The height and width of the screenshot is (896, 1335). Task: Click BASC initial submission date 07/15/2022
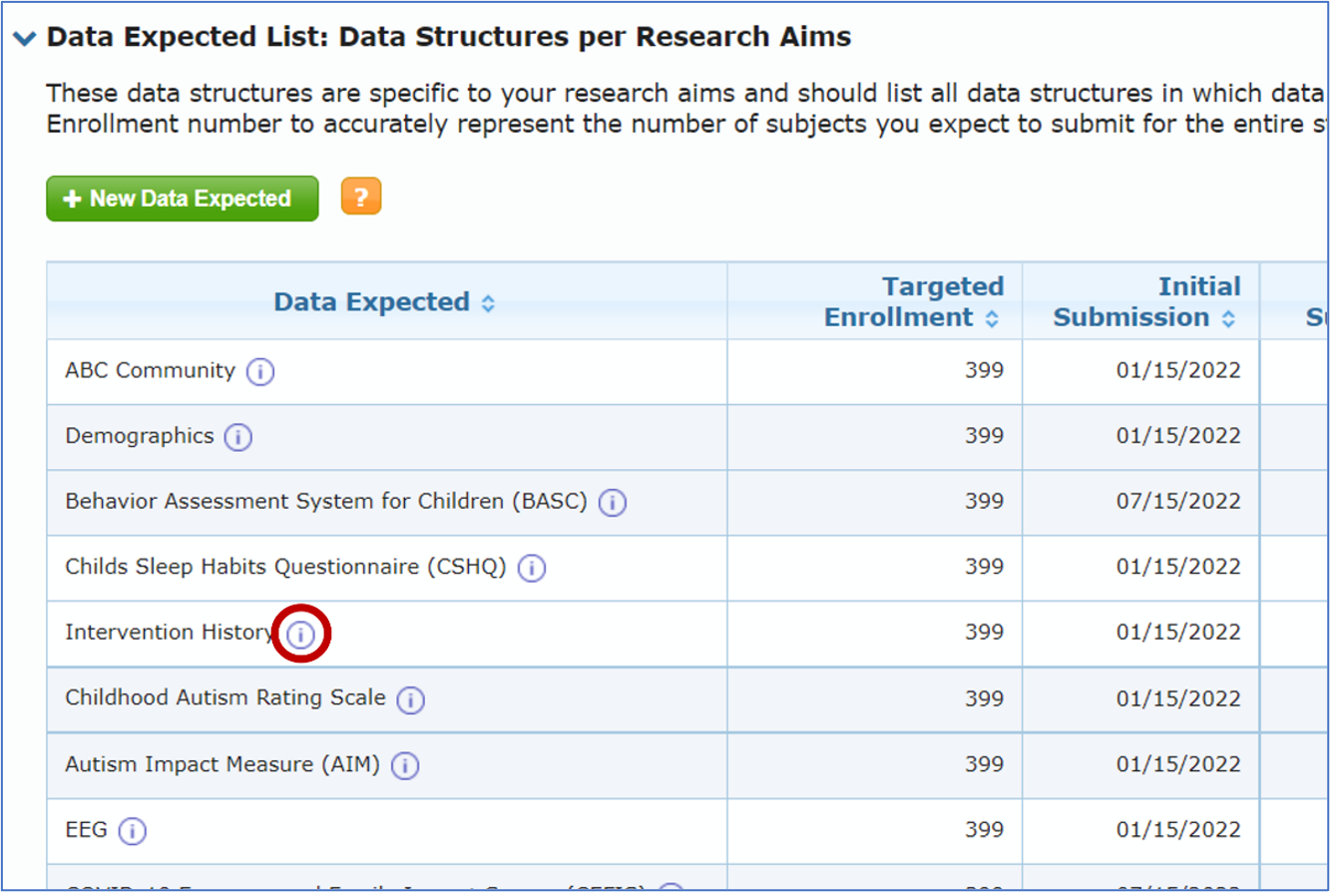(1177, 501)
